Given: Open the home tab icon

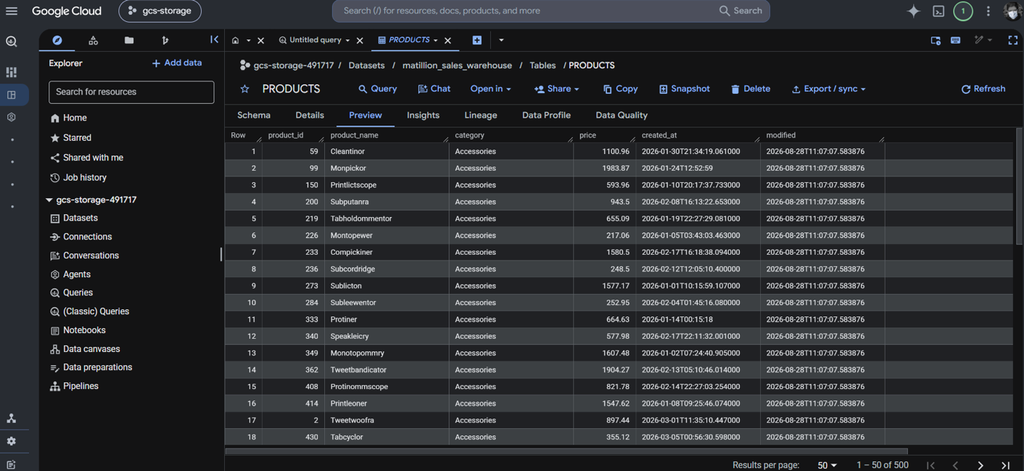Looking at the screenshot, I should click(236, 41).
